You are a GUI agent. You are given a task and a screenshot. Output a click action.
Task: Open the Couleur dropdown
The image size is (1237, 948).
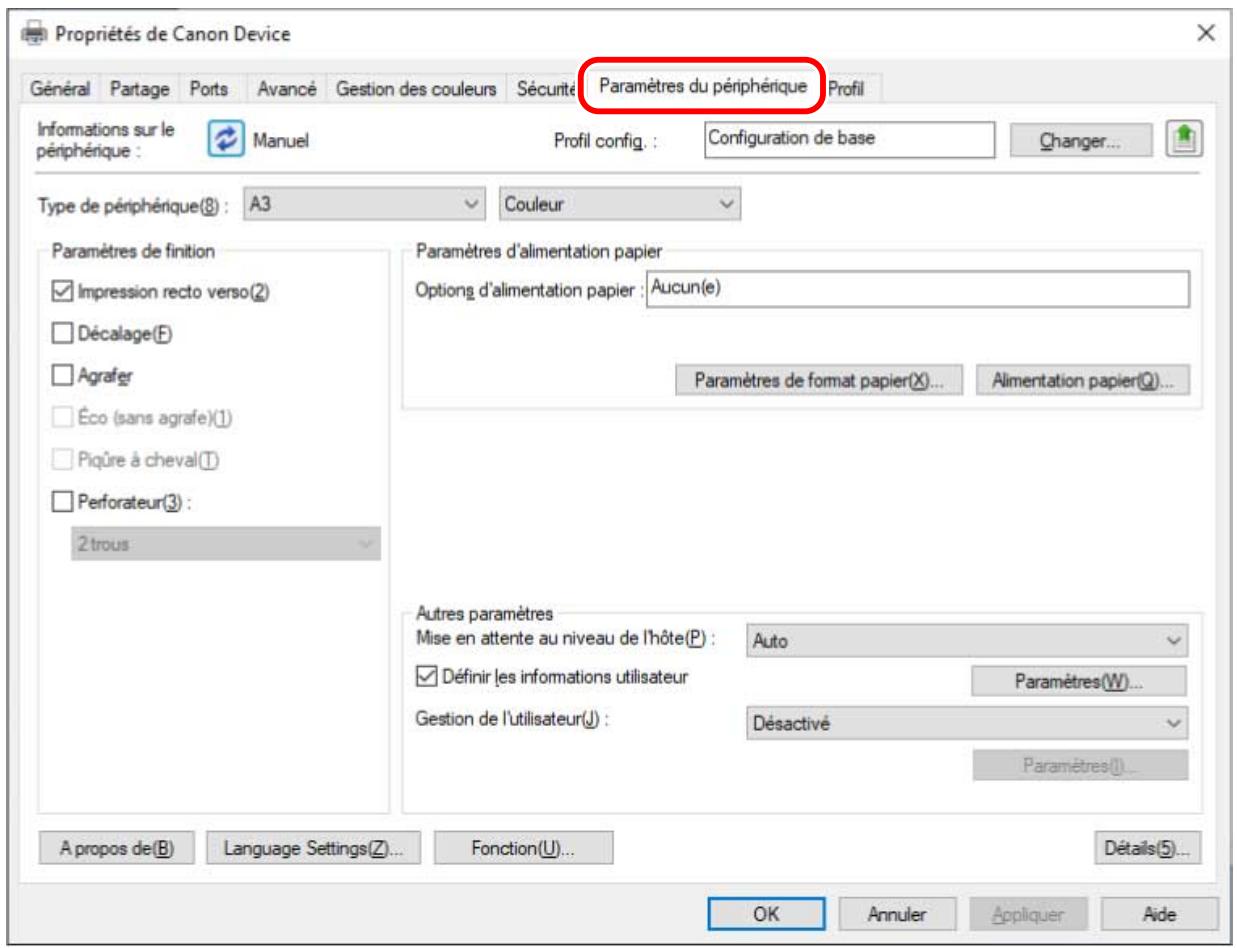click(x=618, y=204)
